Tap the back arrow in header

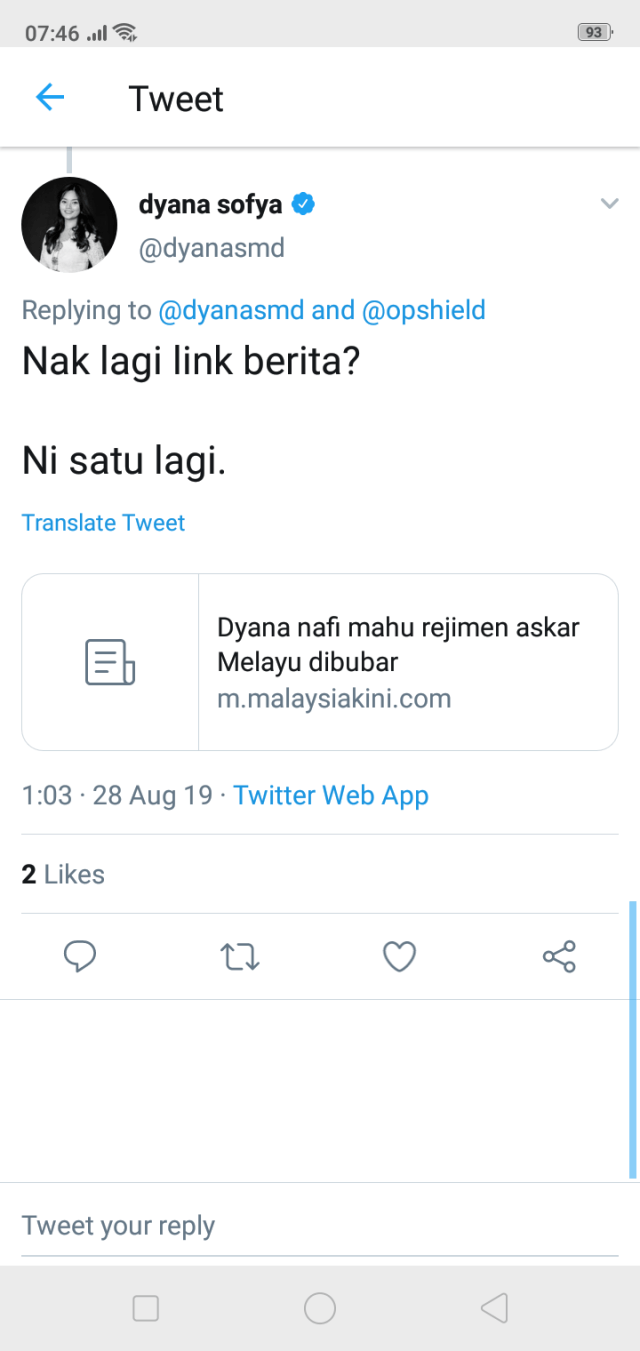click(50, 97)
